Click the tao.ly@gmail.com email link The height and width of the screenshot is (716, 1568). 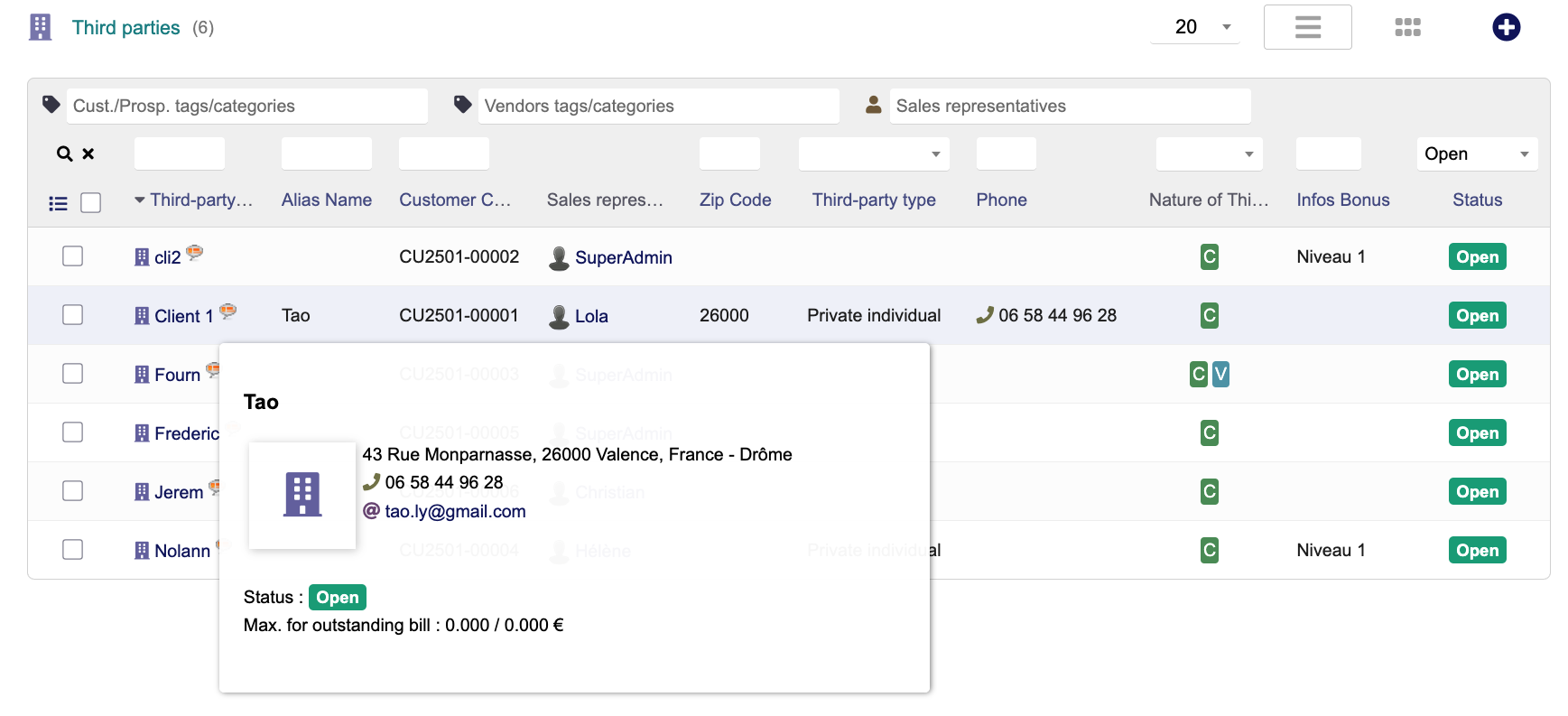coord(455,512)
